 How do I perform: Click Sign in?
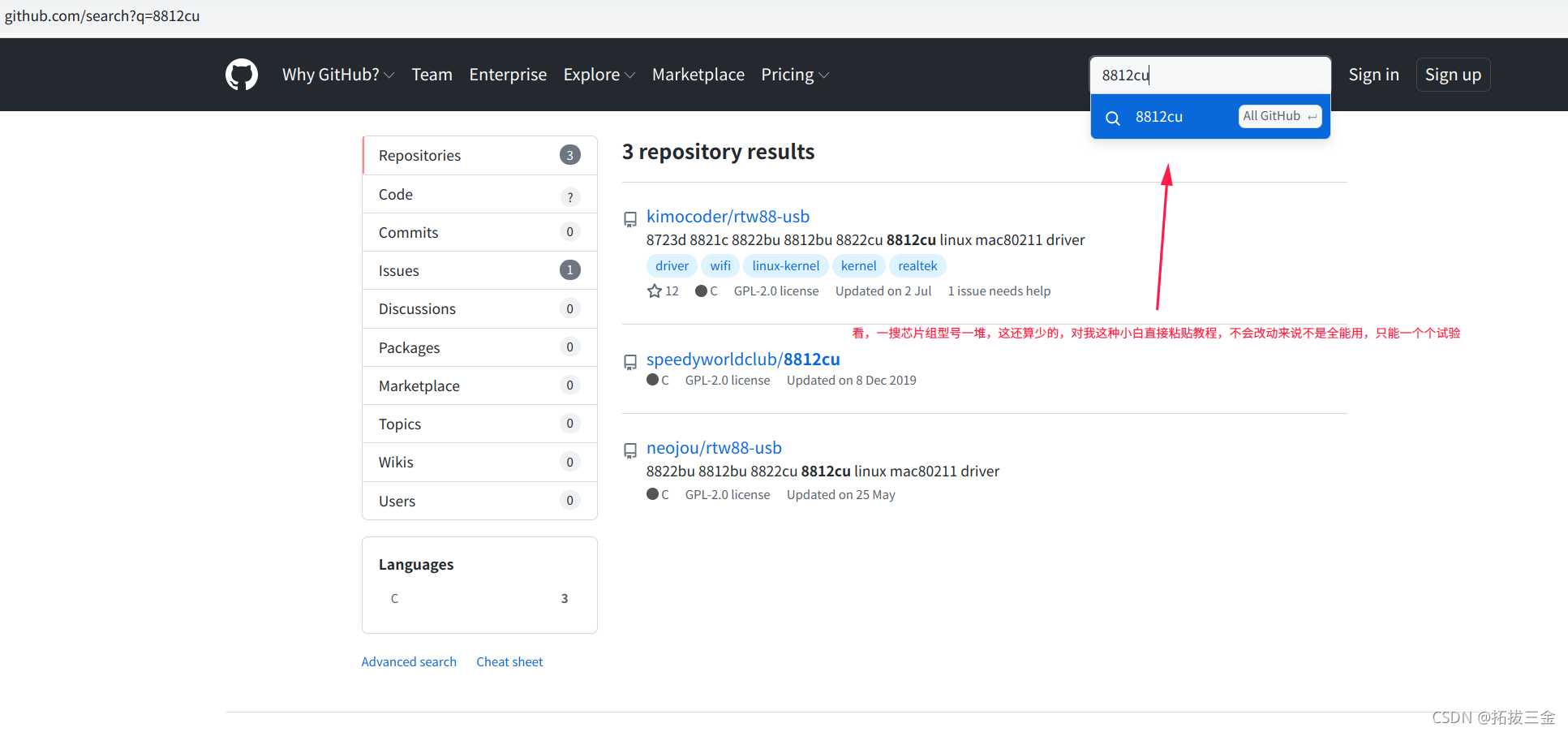coord(1373,75)
